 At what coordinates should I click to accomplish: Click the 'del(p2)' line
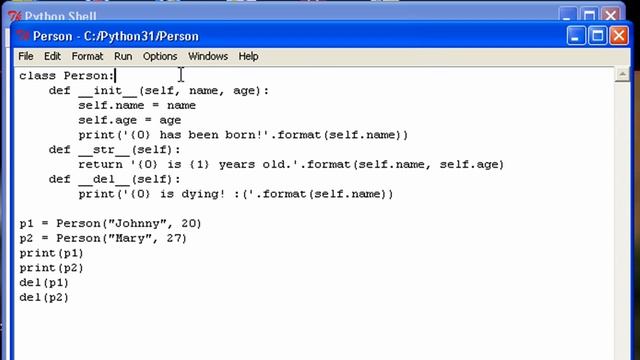[44, 297]
